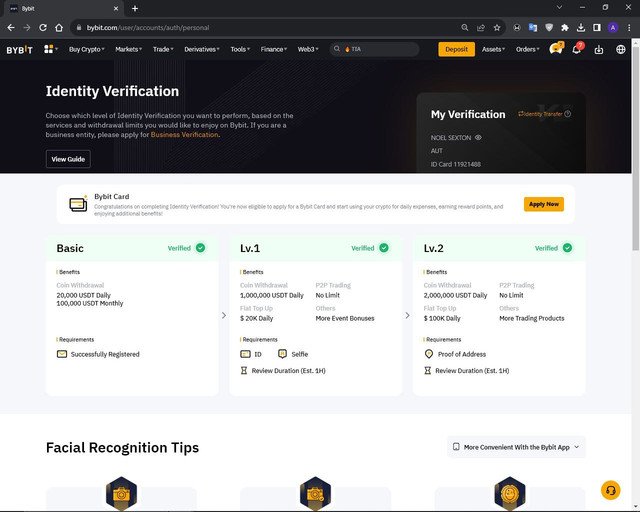
Task: Click the page vertical scrollbar
Action: tap(636, 148)
